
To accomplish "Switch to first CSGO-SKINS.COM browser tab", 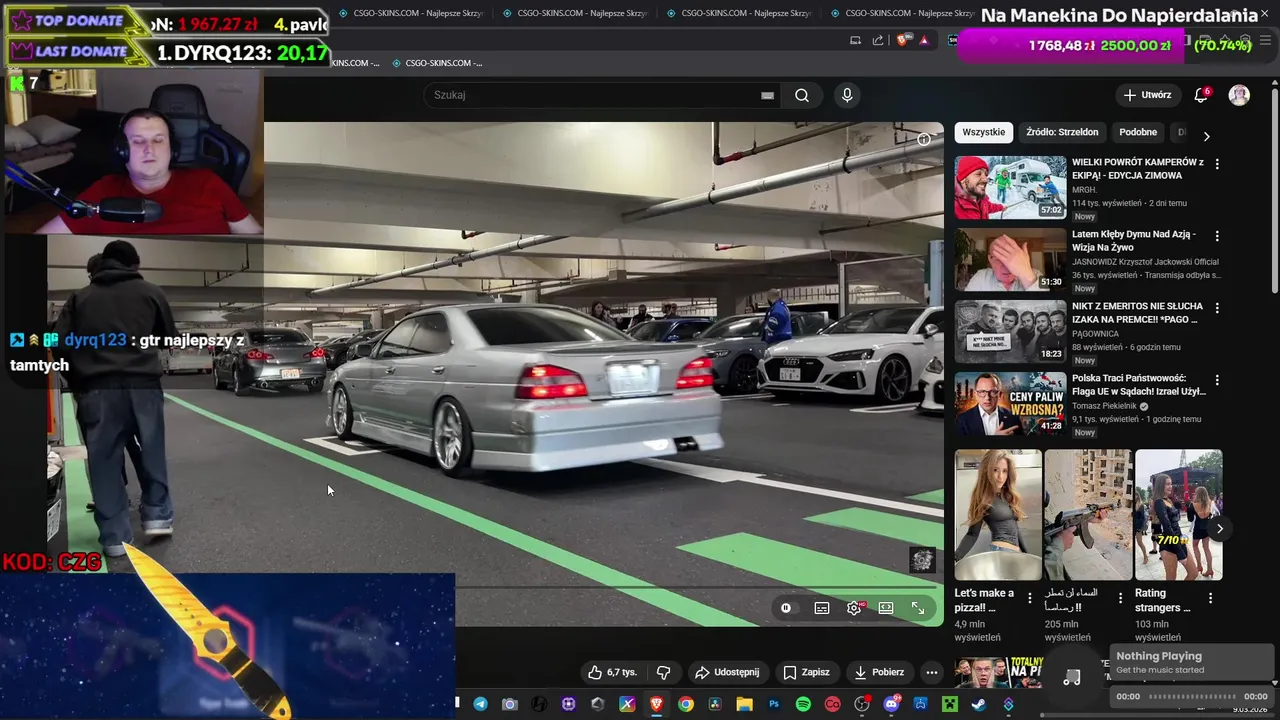I will click(411, 13).
